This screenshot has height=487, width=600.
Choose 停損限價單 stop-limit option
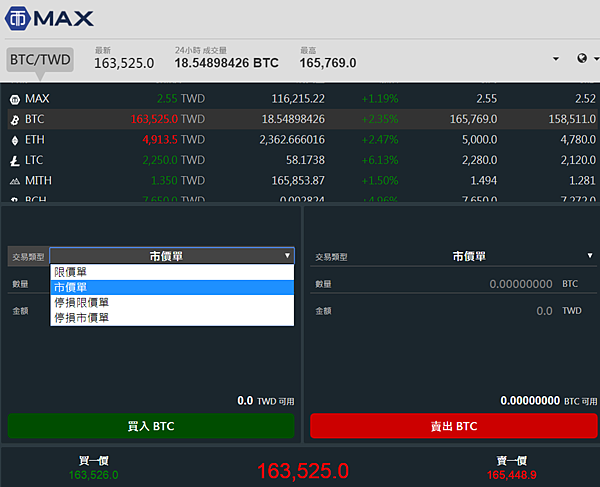(172, 303)
